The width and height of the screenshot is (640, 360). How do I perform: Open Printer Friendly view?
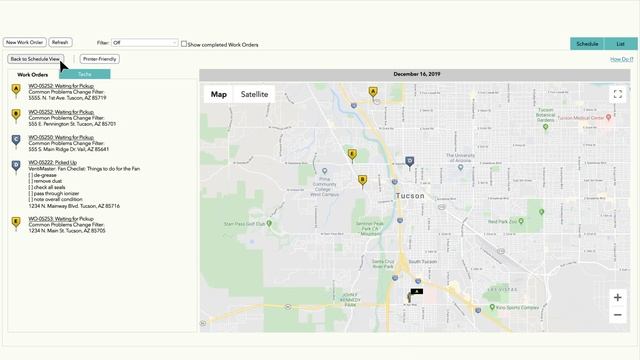click(x=100, y=59)
